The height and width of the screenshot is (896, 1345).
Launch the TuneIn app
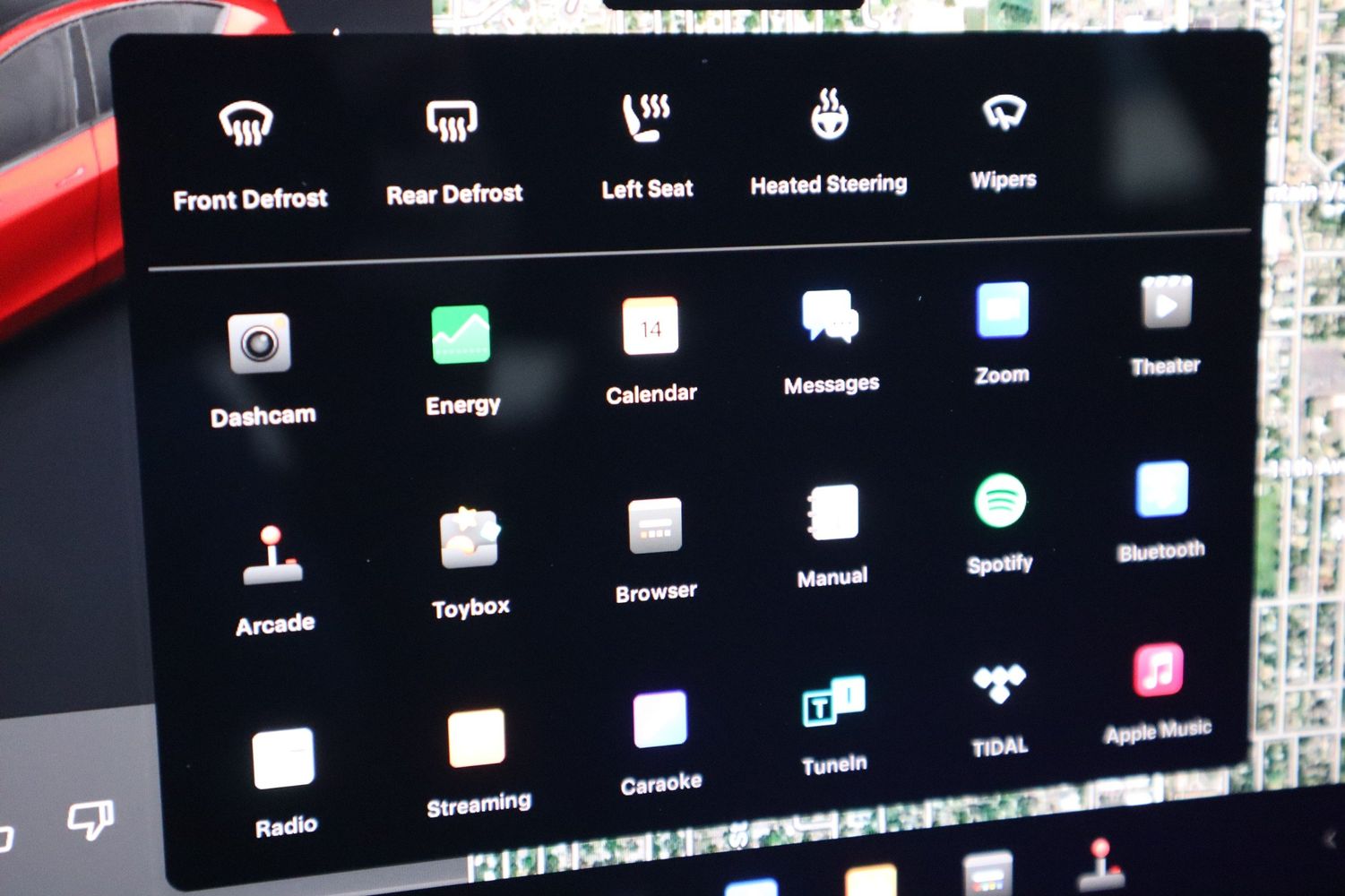pyautogui.click(x=833, y=701)
